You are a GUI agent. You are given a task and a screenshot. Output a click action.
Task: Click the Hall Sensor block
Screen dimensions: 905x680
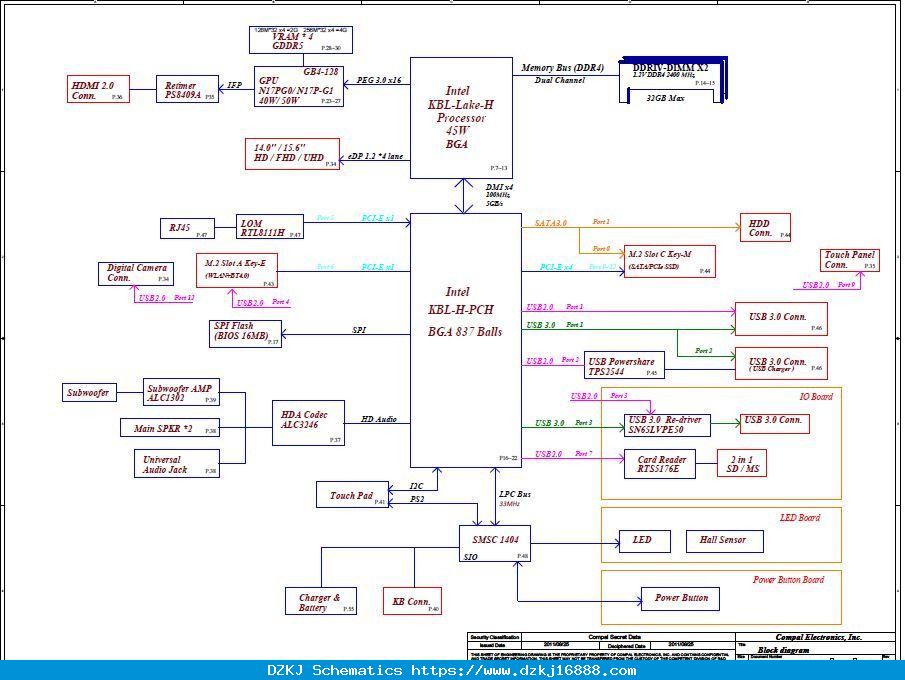pos(724,541)
